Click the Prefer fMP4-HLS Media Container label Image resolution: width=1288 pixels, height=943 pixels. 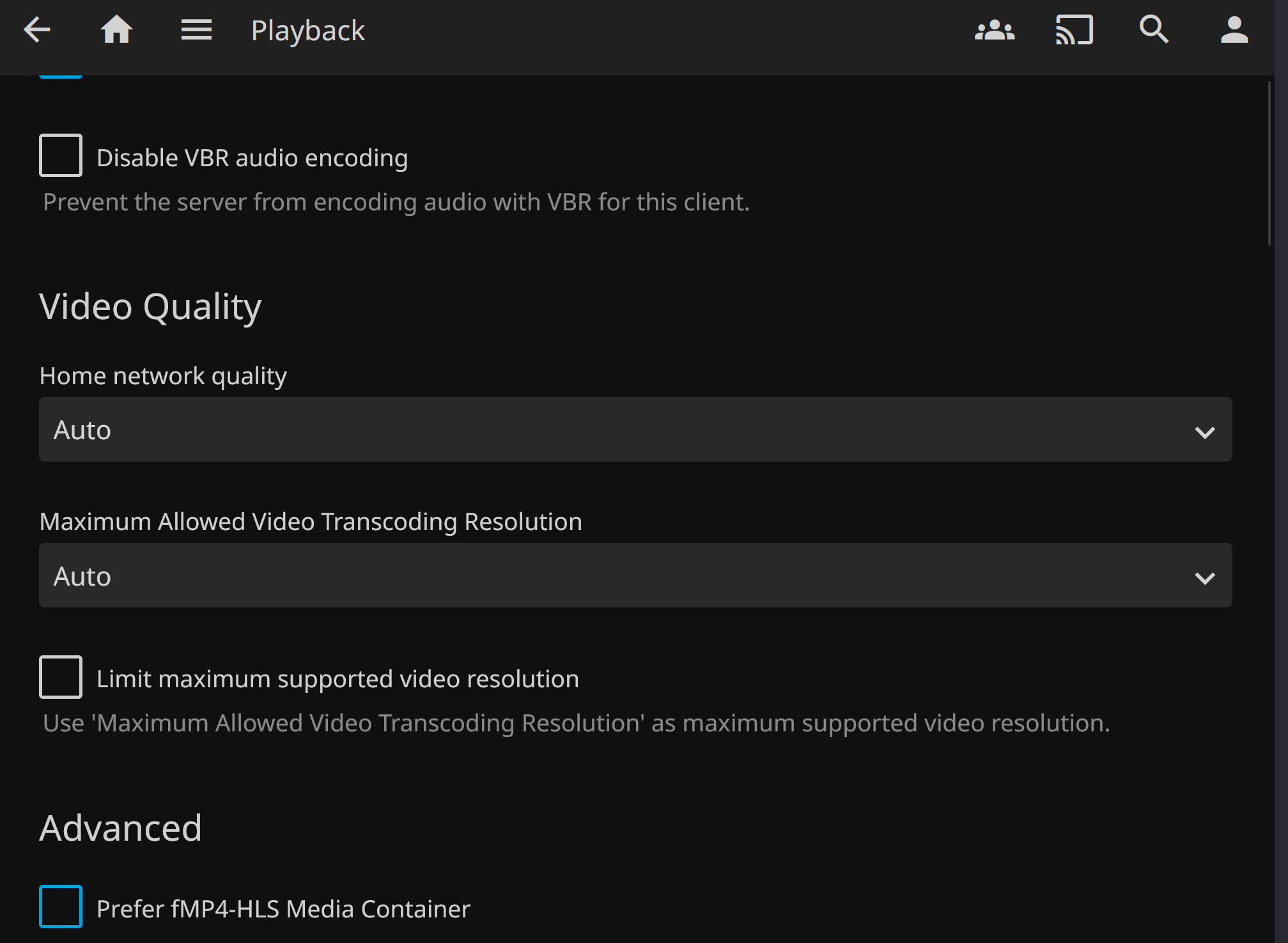tap(283, 908)
